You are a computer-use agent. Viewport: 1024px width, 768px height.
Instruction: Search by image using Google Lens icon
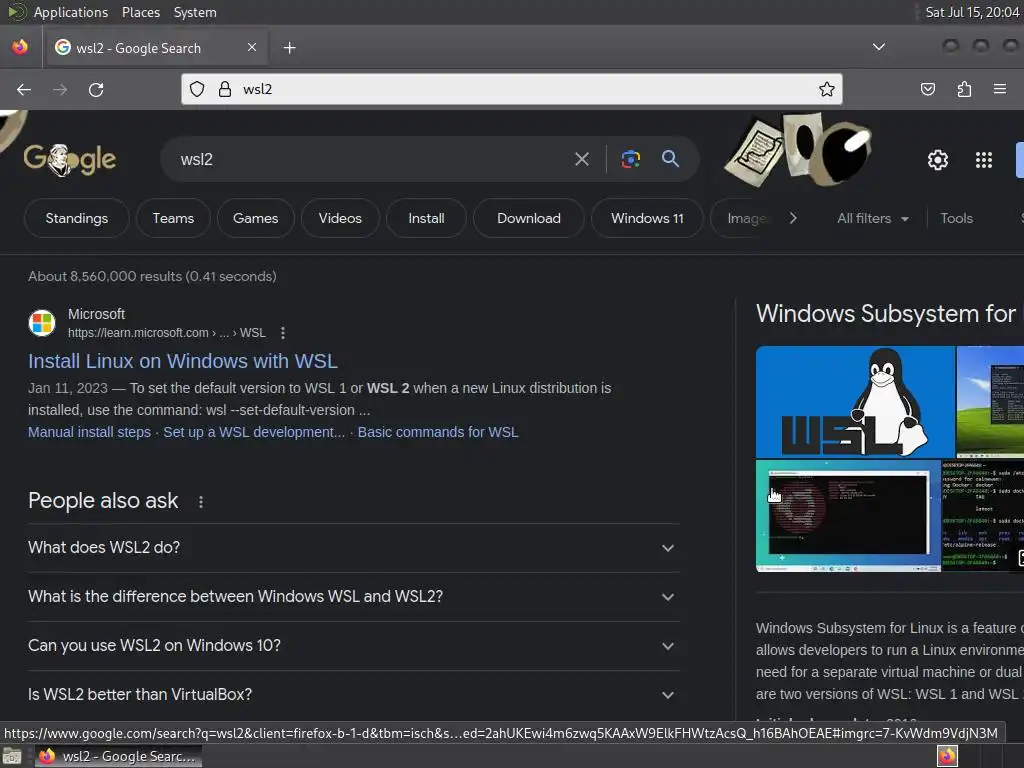click(630, 159)
